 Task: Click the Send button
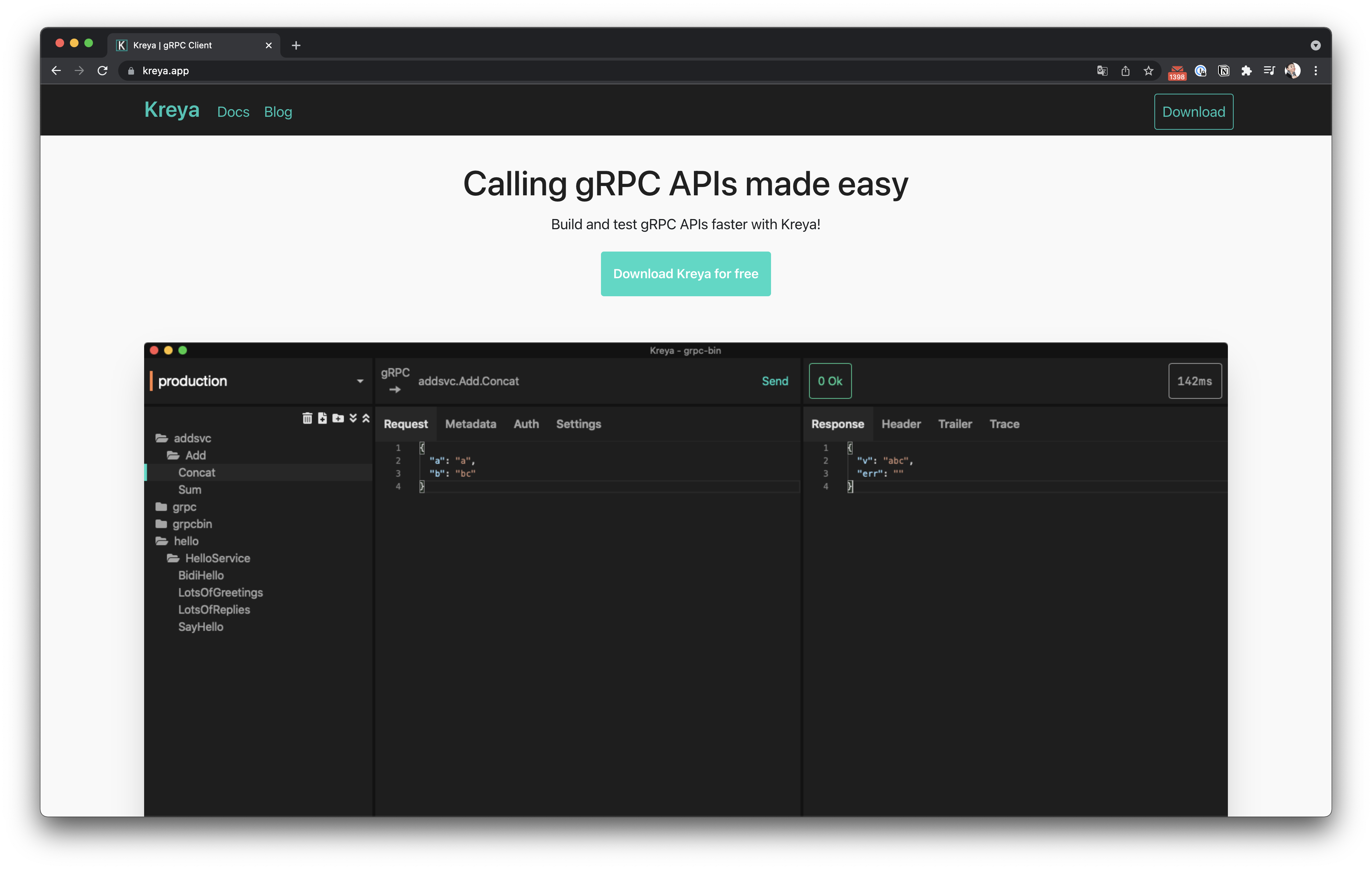pos(775,381)
